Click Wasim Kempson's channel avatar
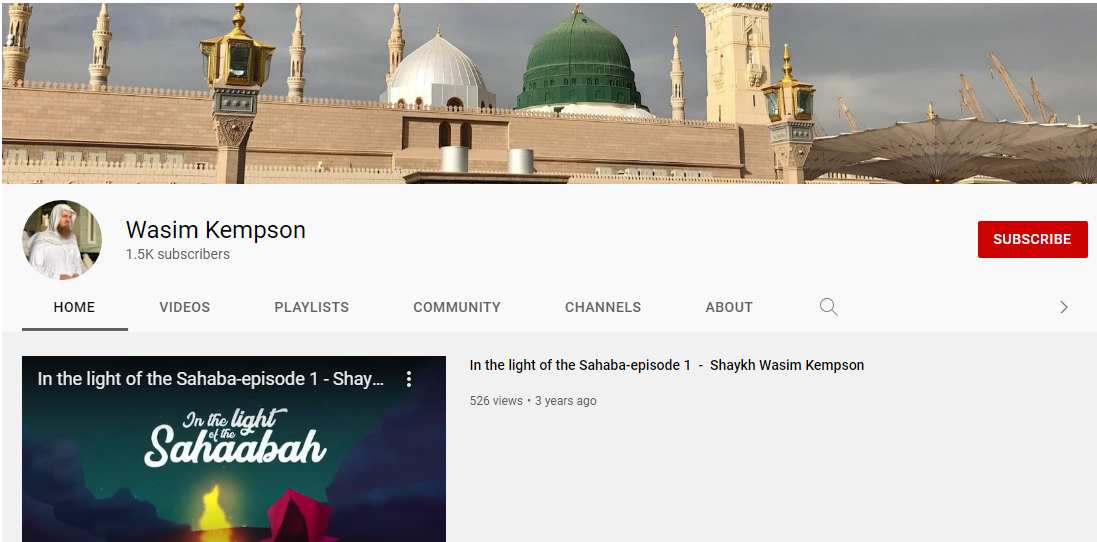Image resolution: width=1097 pixels, height=542 pixels. pos(62,240)
